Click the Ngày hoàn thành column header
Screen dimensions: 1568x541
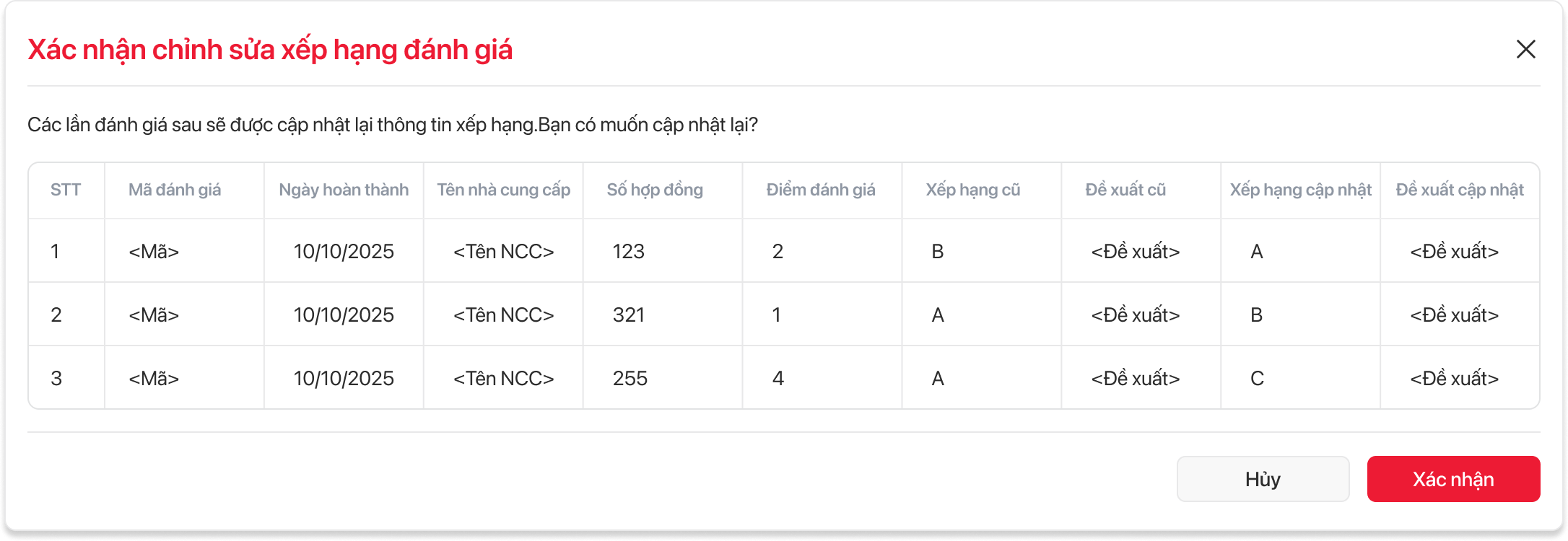344,190
